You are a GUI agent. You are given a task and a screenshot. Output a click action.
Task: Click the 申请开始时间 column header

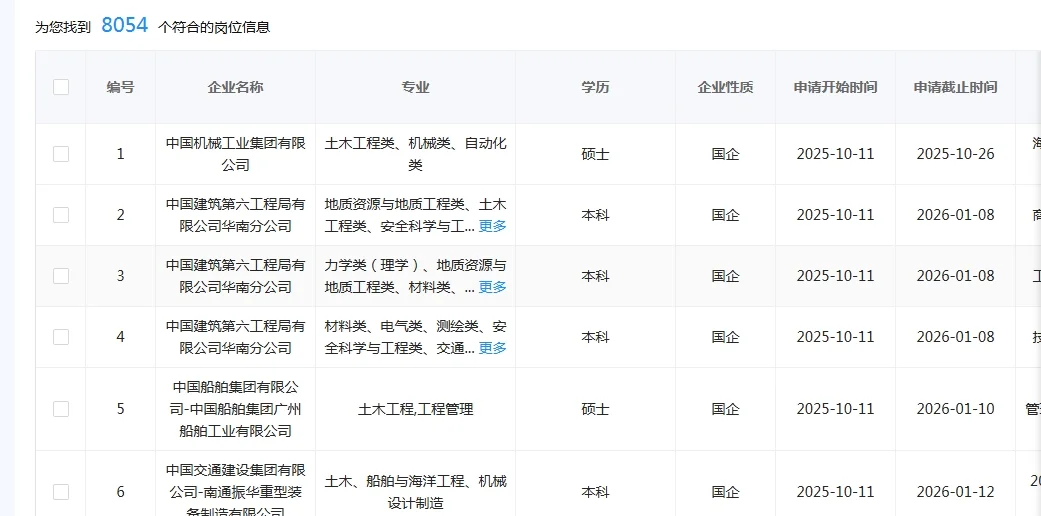835,87
